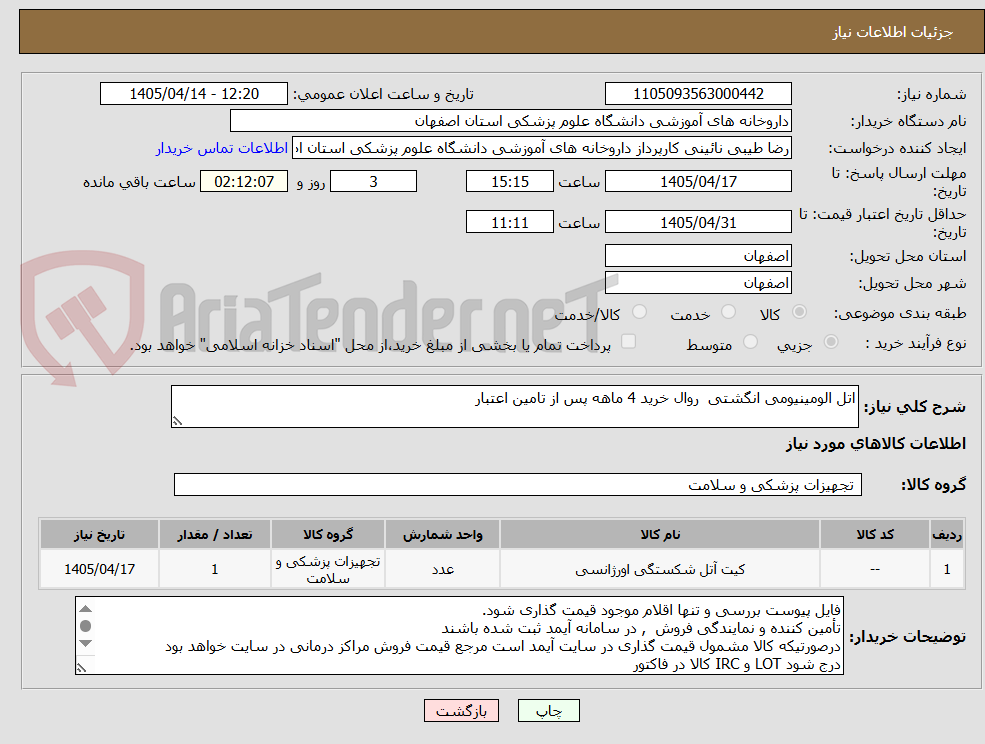Click the table group cell تجهیزات پزشکی و سلامت
The image size is (985, 744).
328,569
